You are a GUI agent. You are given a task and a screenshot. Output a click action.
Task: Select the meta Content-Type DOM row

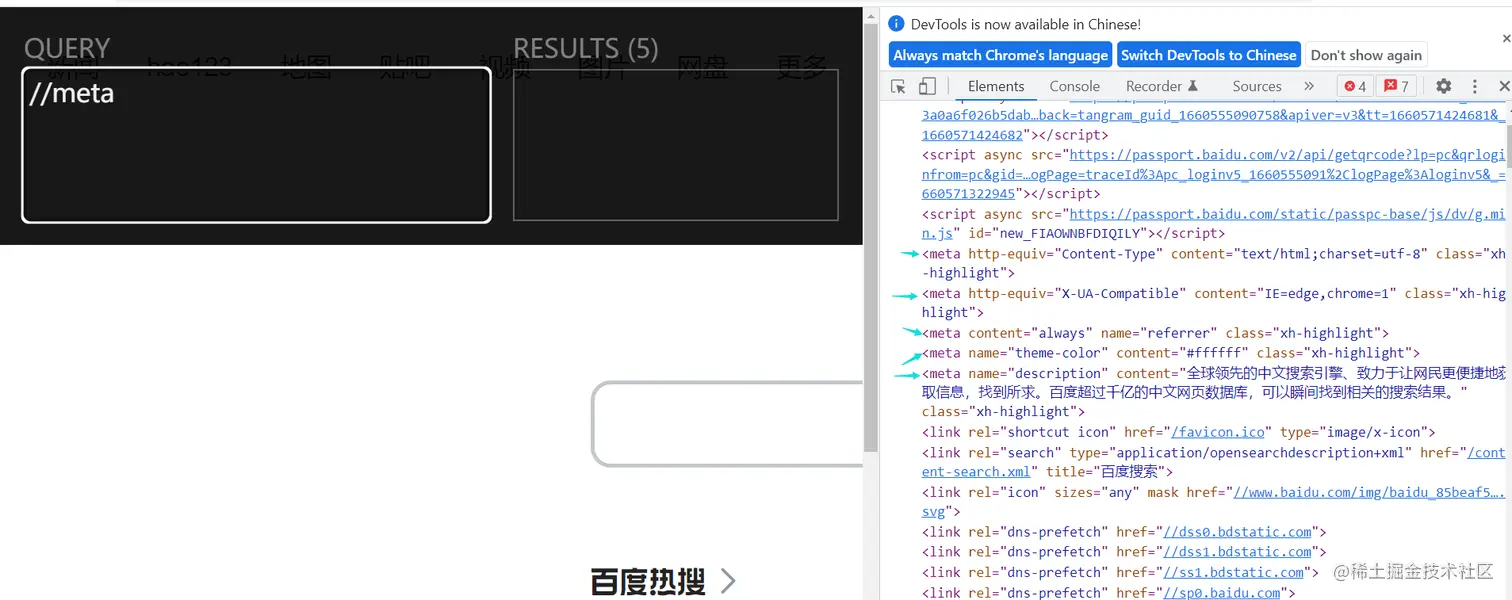[x=1213, y=263]
